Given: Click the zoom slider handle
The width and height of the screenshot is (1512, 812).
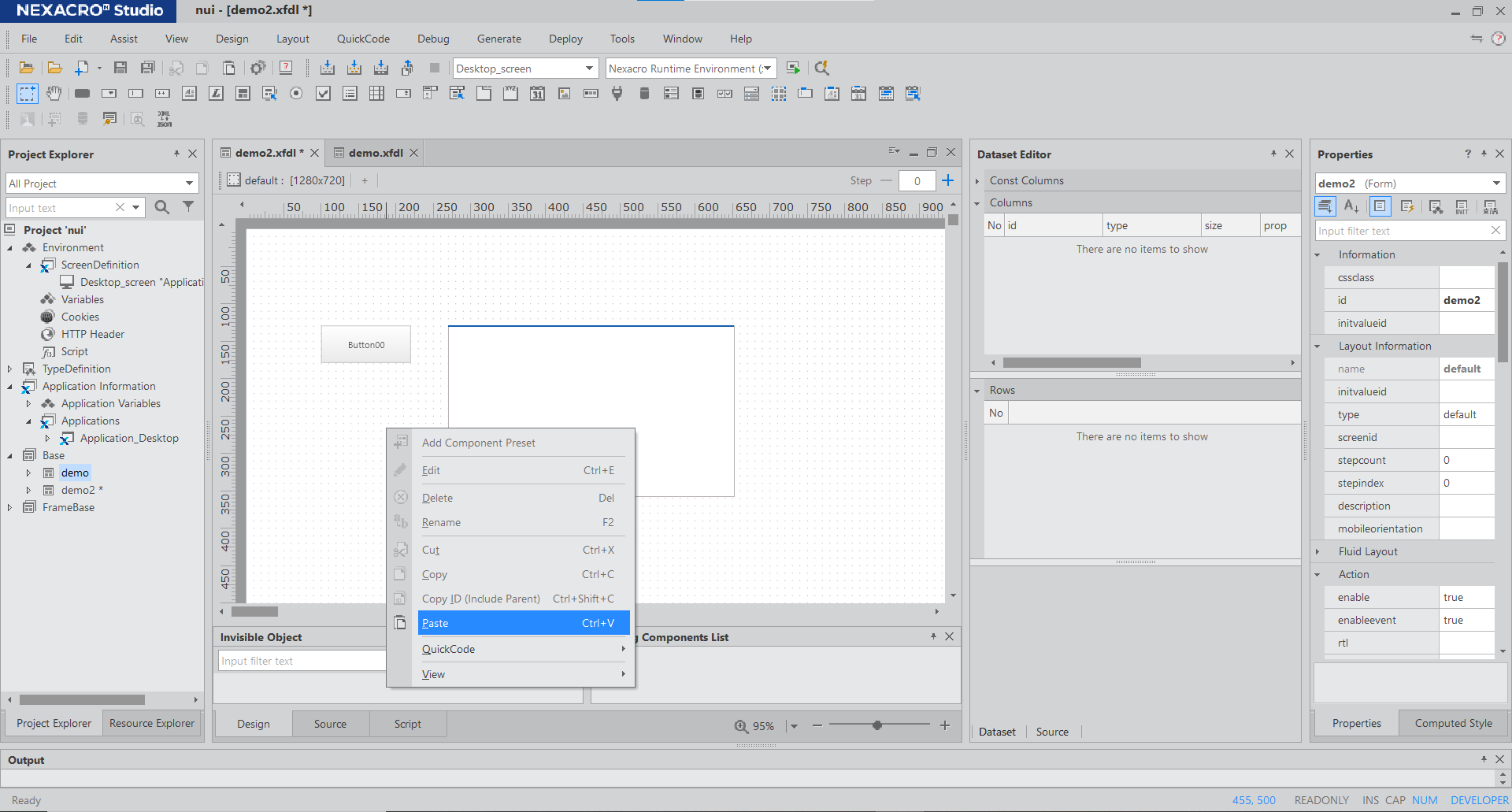Looking at the screenshot, I should coord(877,725).
